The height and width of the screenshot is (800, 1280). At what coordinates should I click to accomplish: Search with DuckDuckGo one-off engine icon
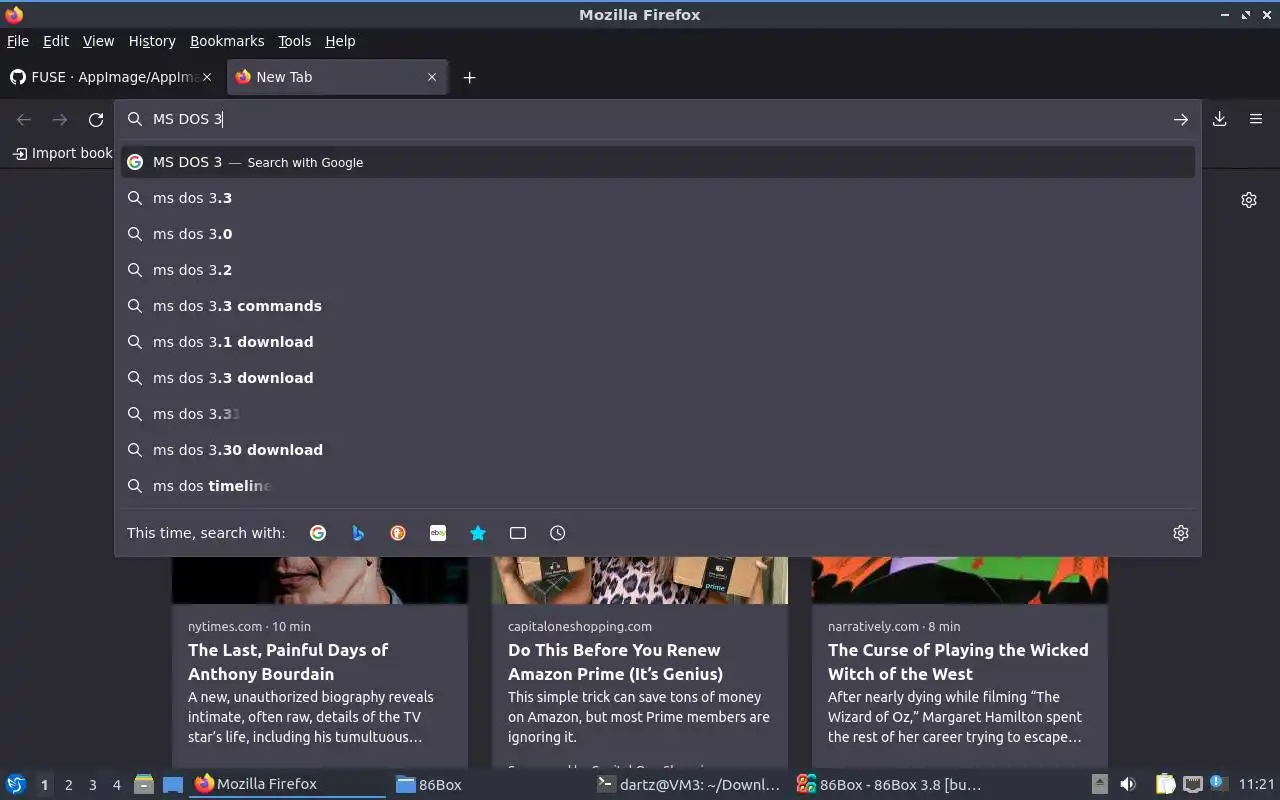click(x=398, y=533)
